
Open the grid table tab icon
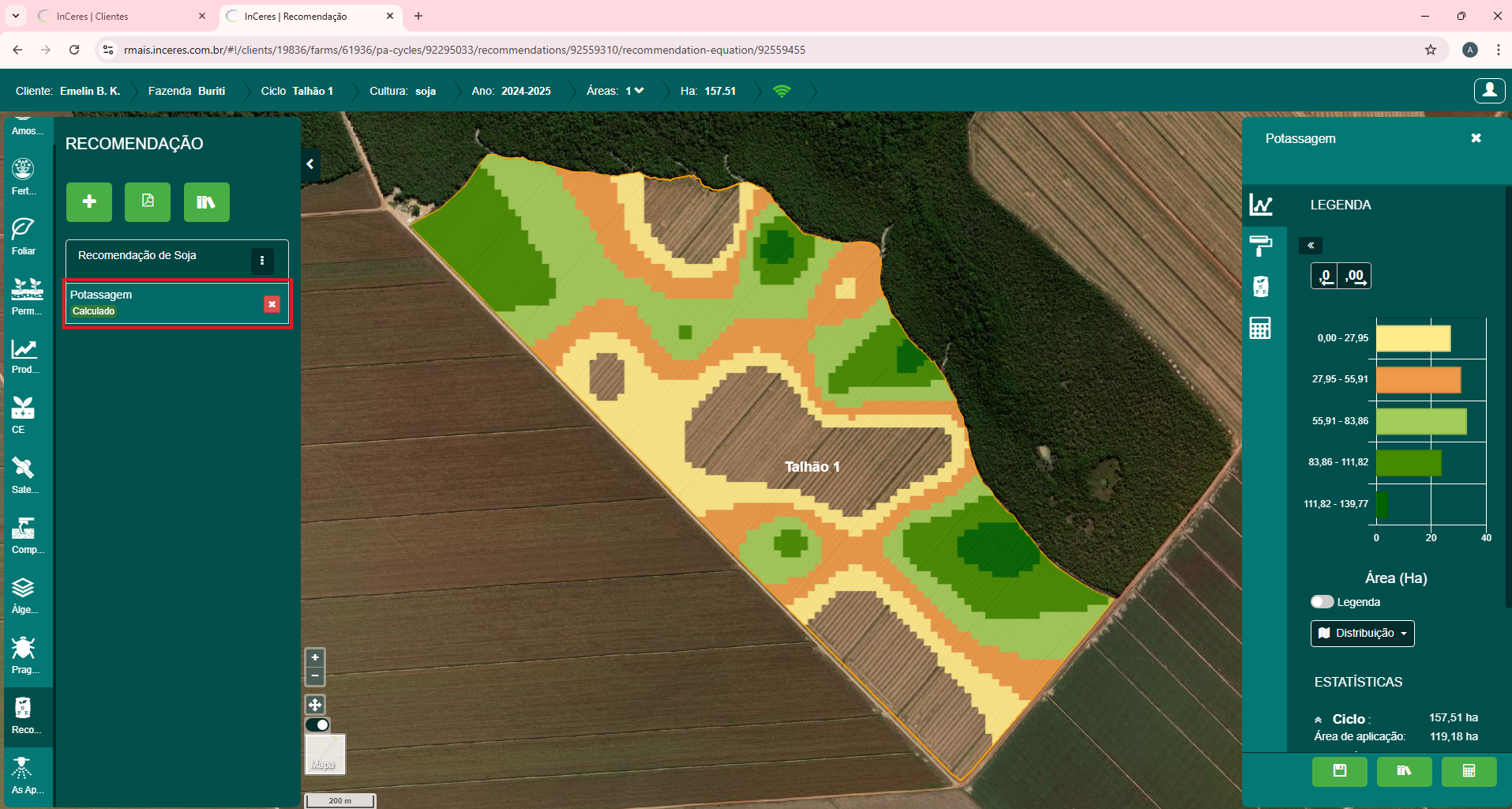[x=1260, y=328]
